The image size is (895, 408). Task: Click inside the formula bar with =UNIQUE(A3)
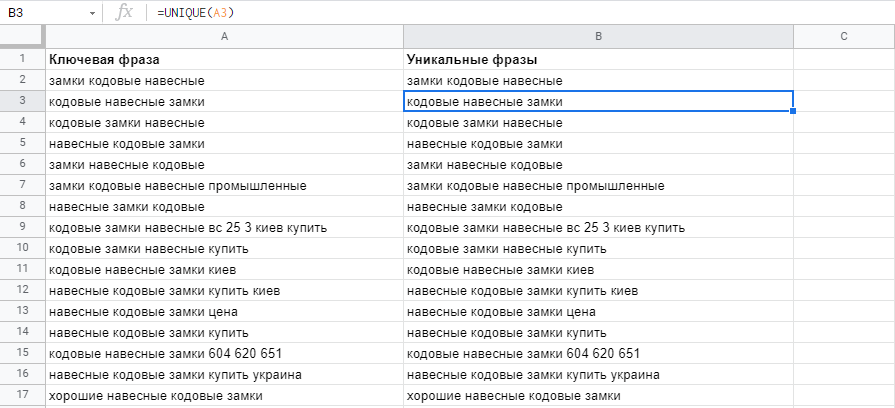coord(525,13)
